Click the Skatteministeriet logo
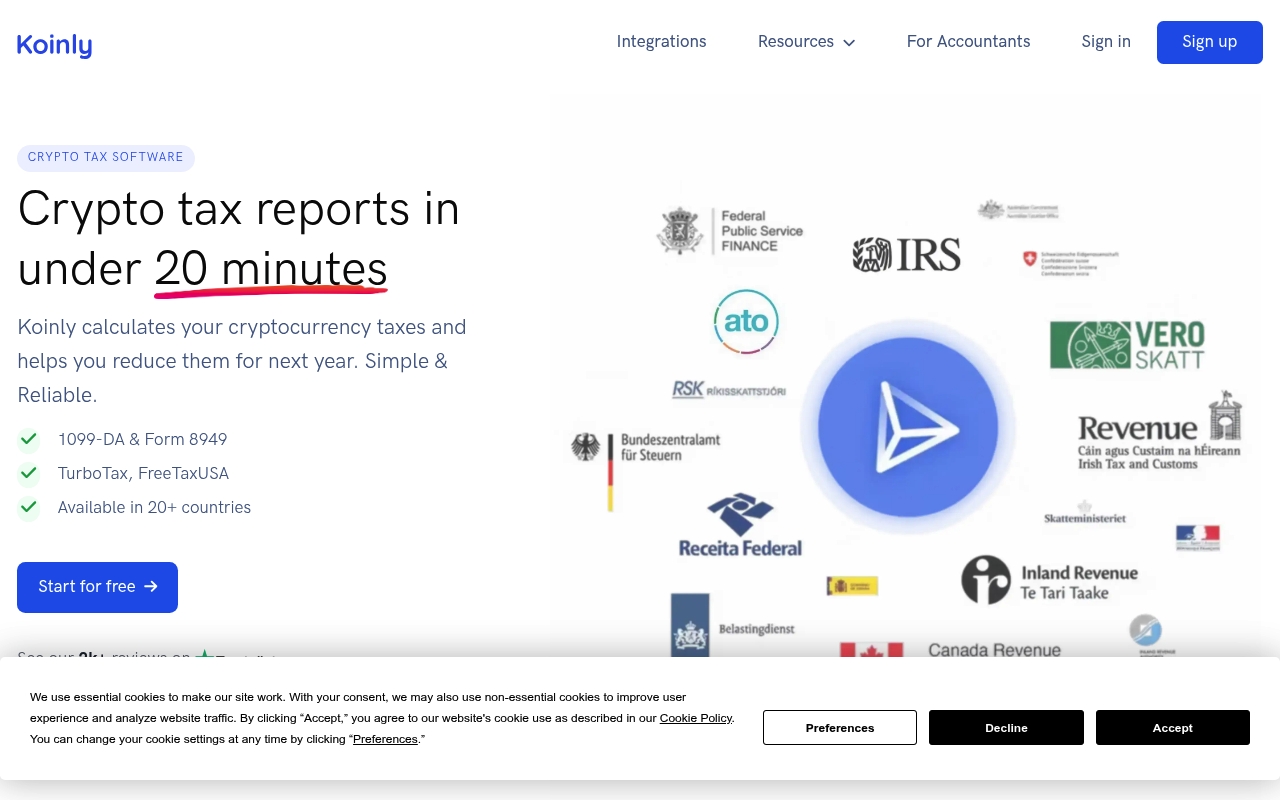 [1085, 513]
